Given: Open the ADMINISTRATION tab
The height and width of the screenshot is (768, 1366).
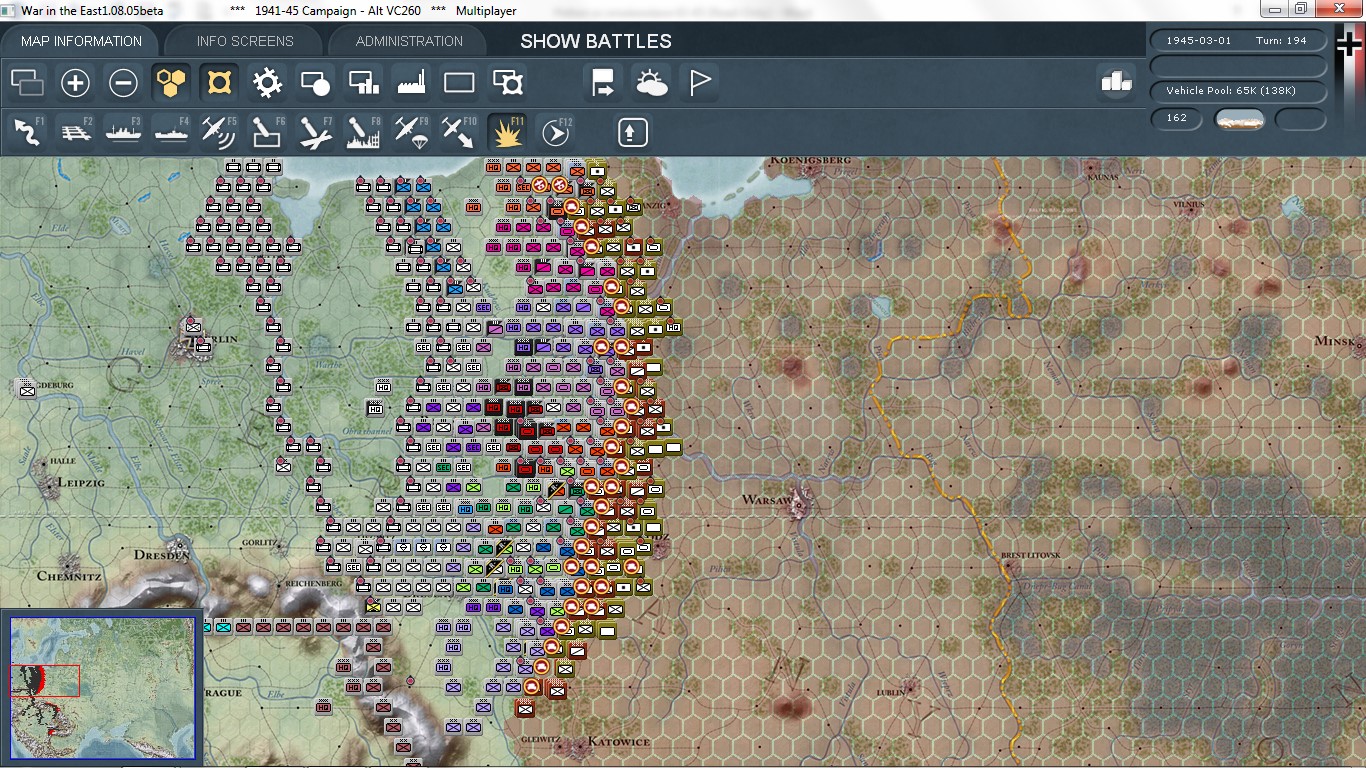Looking at the screenshot, I should click(x=409, y=41).
